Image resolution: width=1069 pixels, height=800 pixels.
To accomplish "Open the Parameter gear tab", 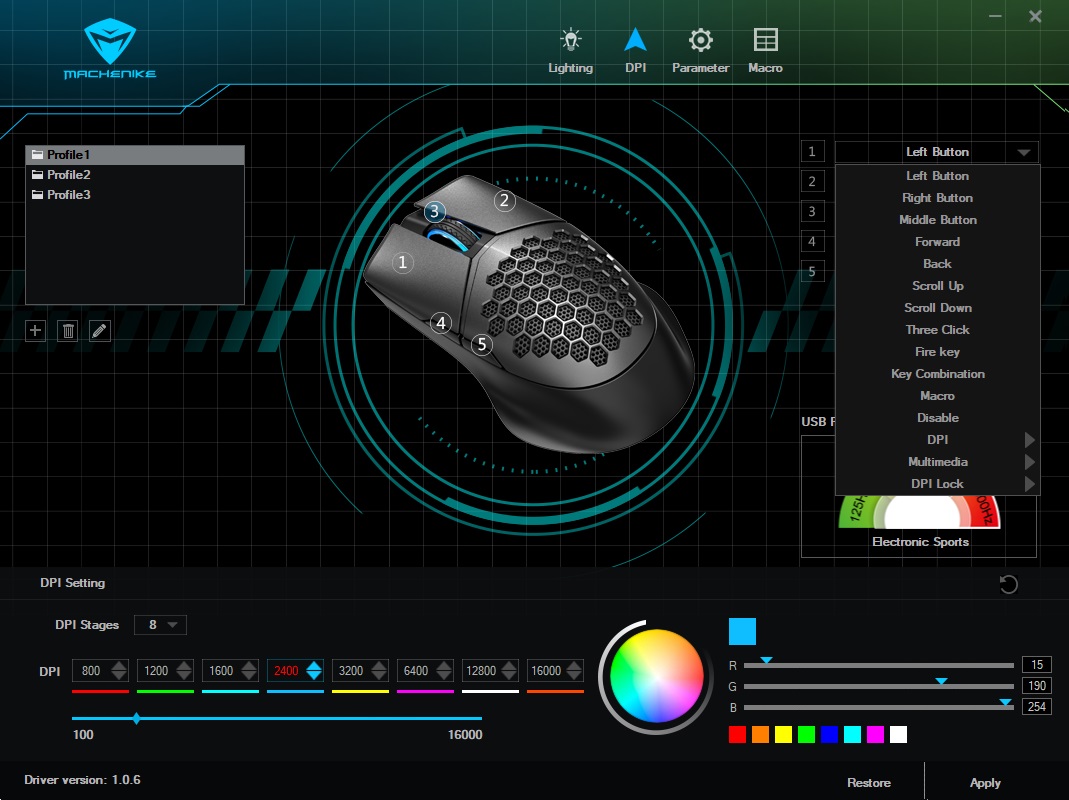I will [700, 50].
